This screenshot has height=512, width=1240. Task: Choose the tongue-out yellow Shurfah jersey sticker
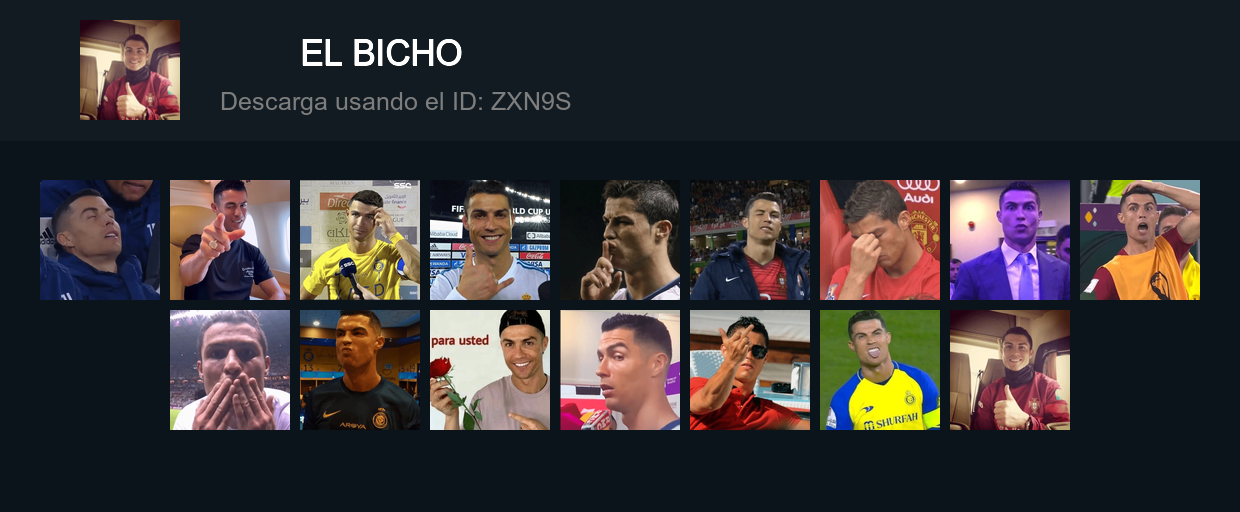(x=880, y=370)
